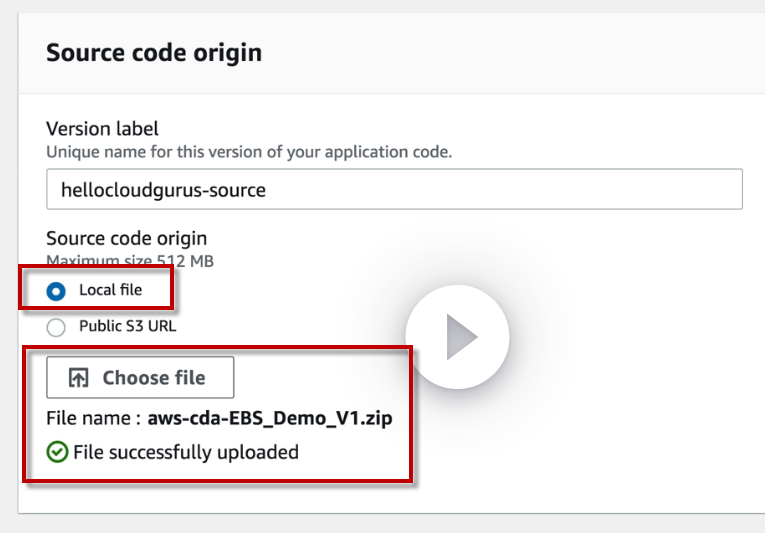Click the green success checkmark icon

click(57, 452)
